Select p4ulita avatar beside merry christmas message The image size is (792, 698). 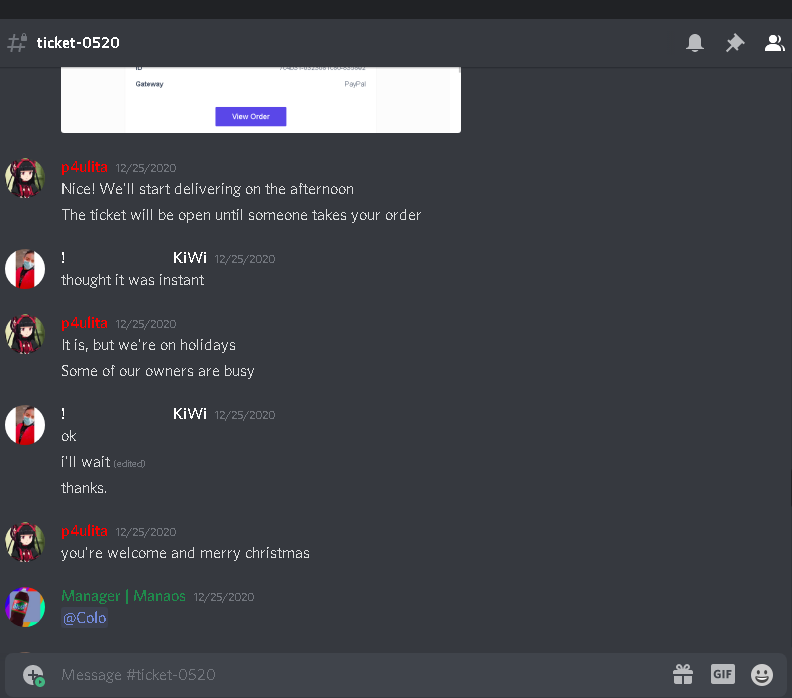25,542
